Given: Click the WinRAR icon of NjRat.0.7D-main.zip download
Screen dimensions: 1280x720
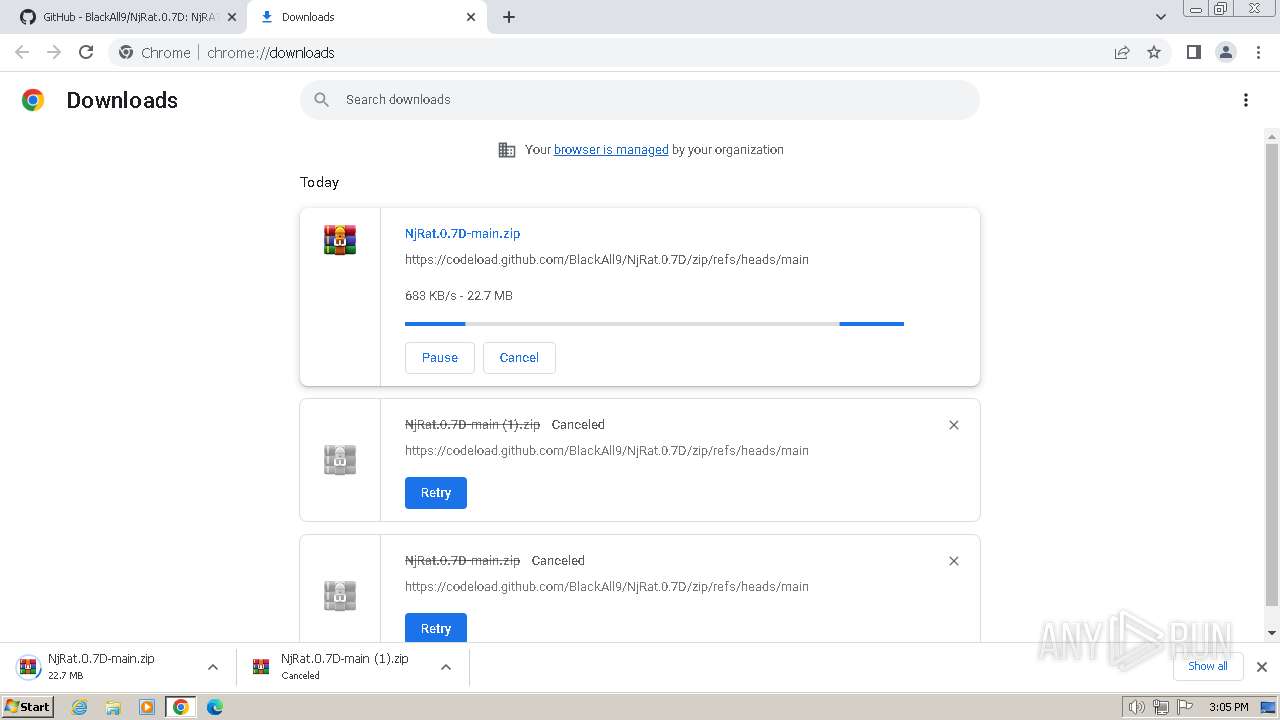Looking at the screenshot, I should click(340, 240).
